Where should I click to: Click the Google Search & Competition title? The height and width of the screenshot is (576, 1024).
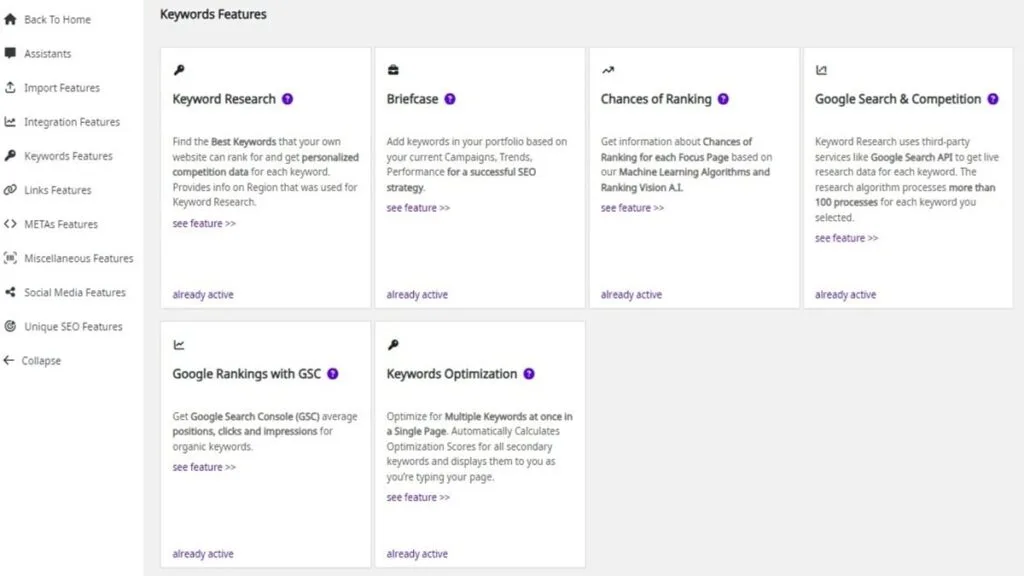(x=898, y=99)
